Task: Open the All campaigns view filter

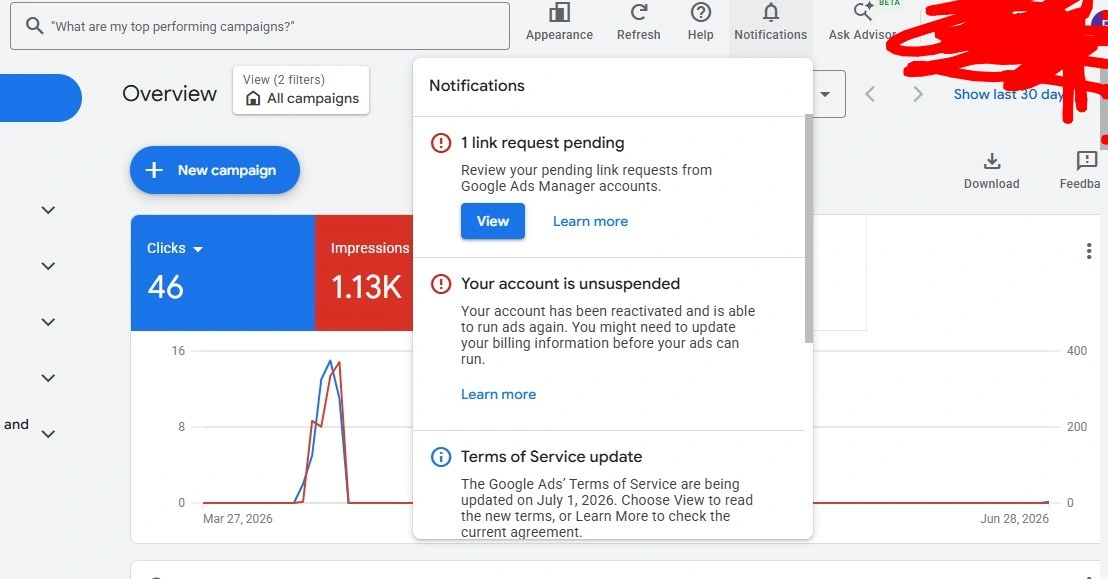Action: pyautogui.click(x=301, y=90)
